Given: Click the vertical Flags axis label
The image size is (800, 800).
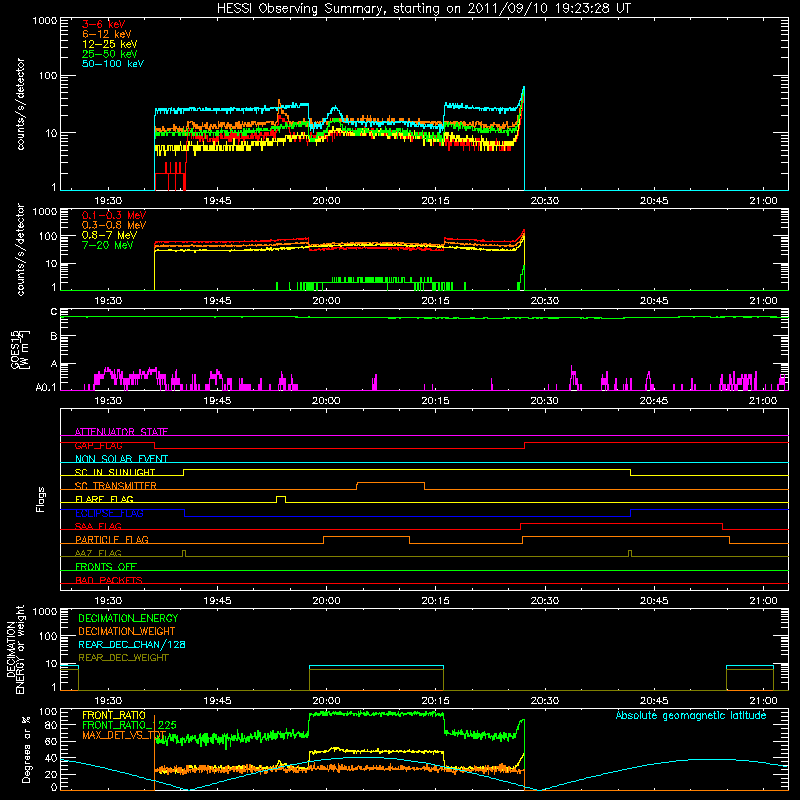Looking at the screenshot, I should pyautogui.click(x=41, y=499).
